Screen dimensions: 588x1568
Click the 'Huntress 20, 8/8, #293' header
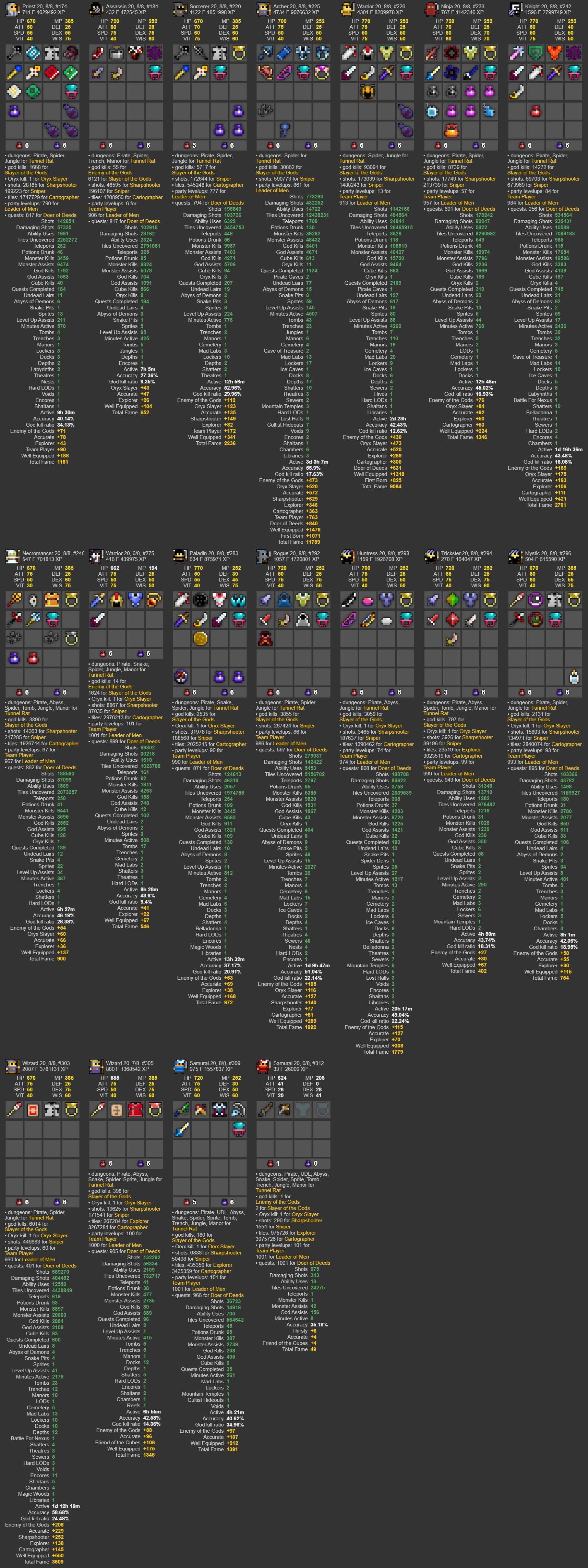[x=383, y=553]
